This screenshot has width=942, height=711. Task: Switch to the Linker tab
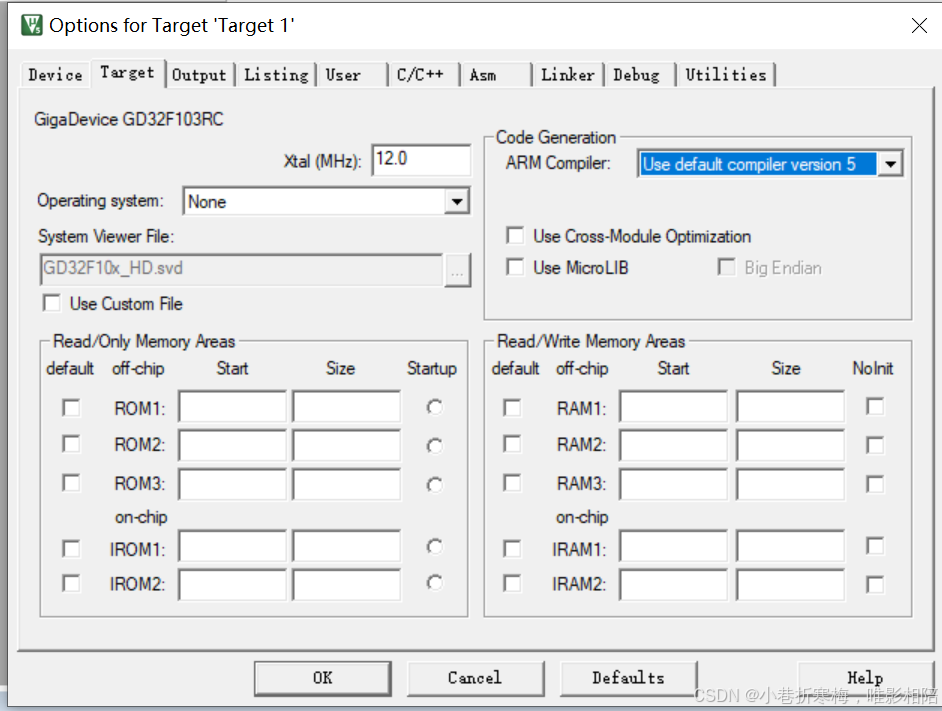(567, 74)
